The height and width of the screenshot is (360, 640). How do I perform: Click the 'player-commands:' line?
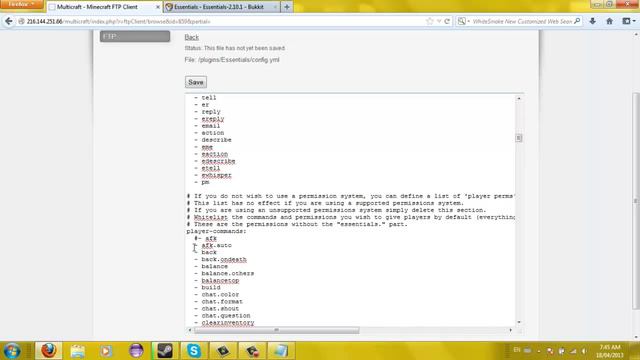(216, 231)
